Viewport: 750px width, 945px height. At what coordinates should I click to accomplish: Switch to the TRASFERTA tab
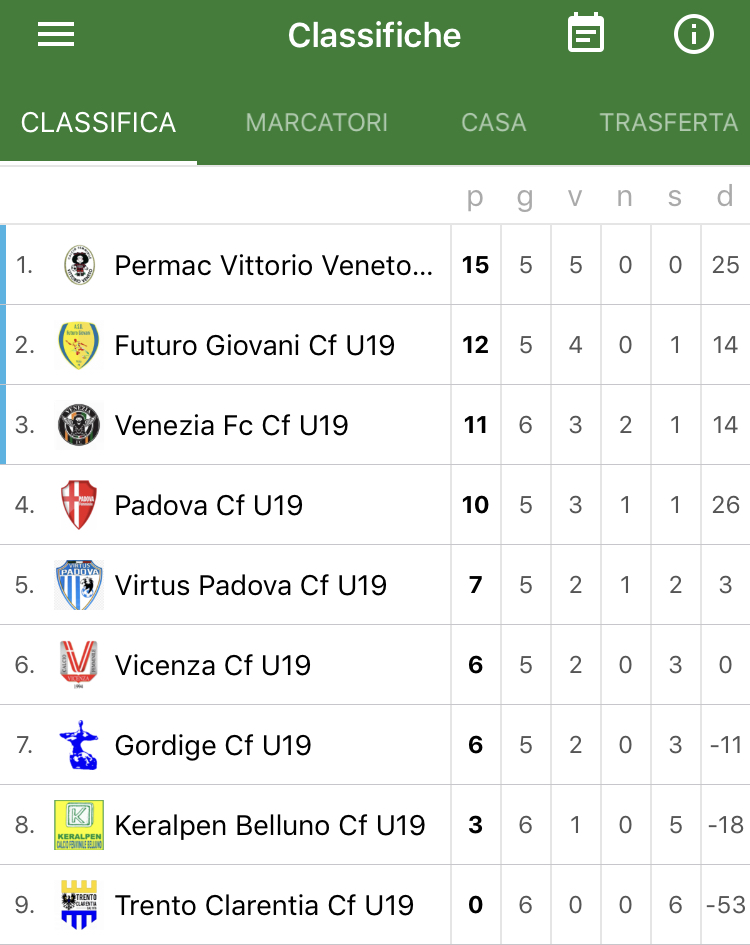coord(669,122)
